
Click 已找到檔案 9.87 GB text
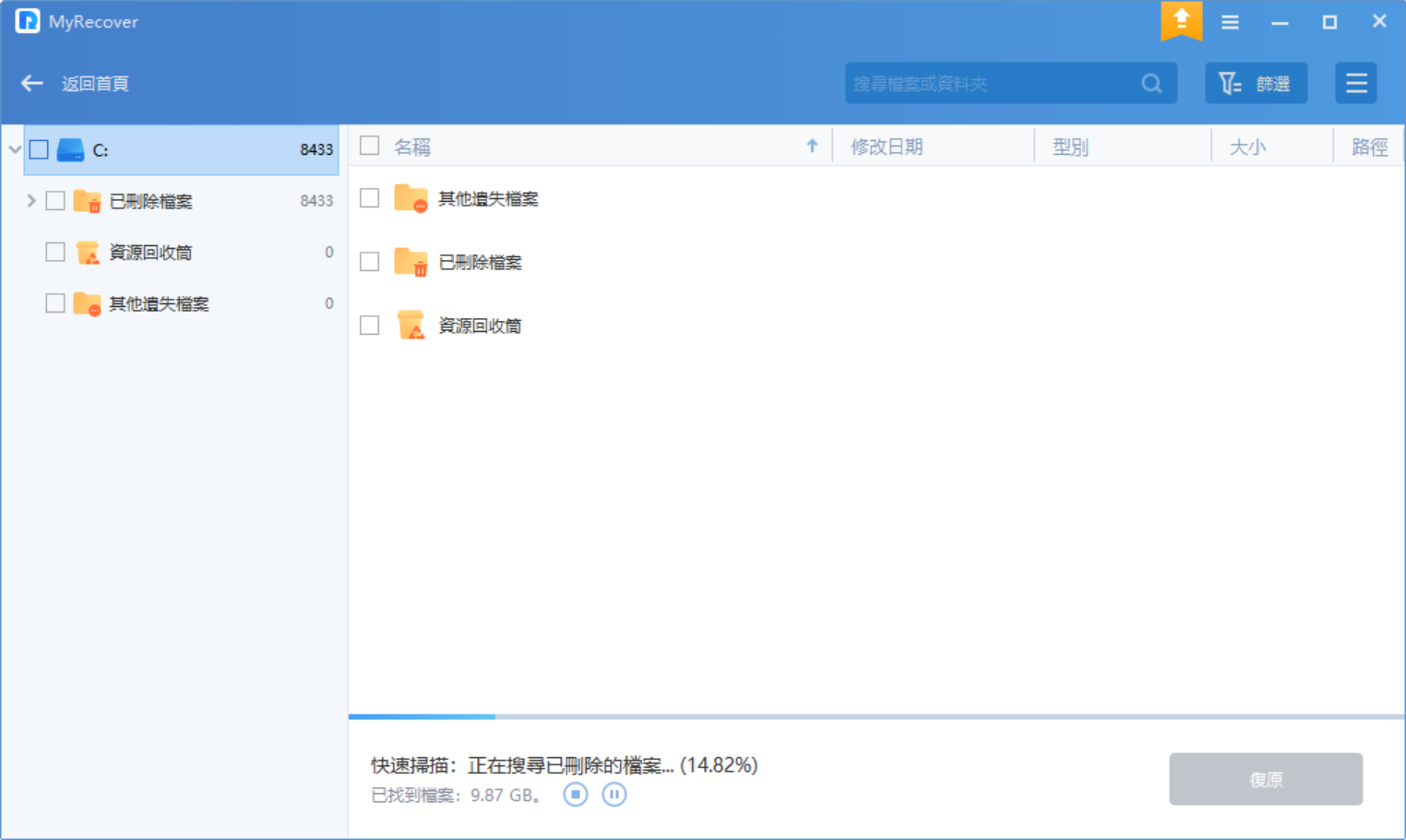(457, 795)
